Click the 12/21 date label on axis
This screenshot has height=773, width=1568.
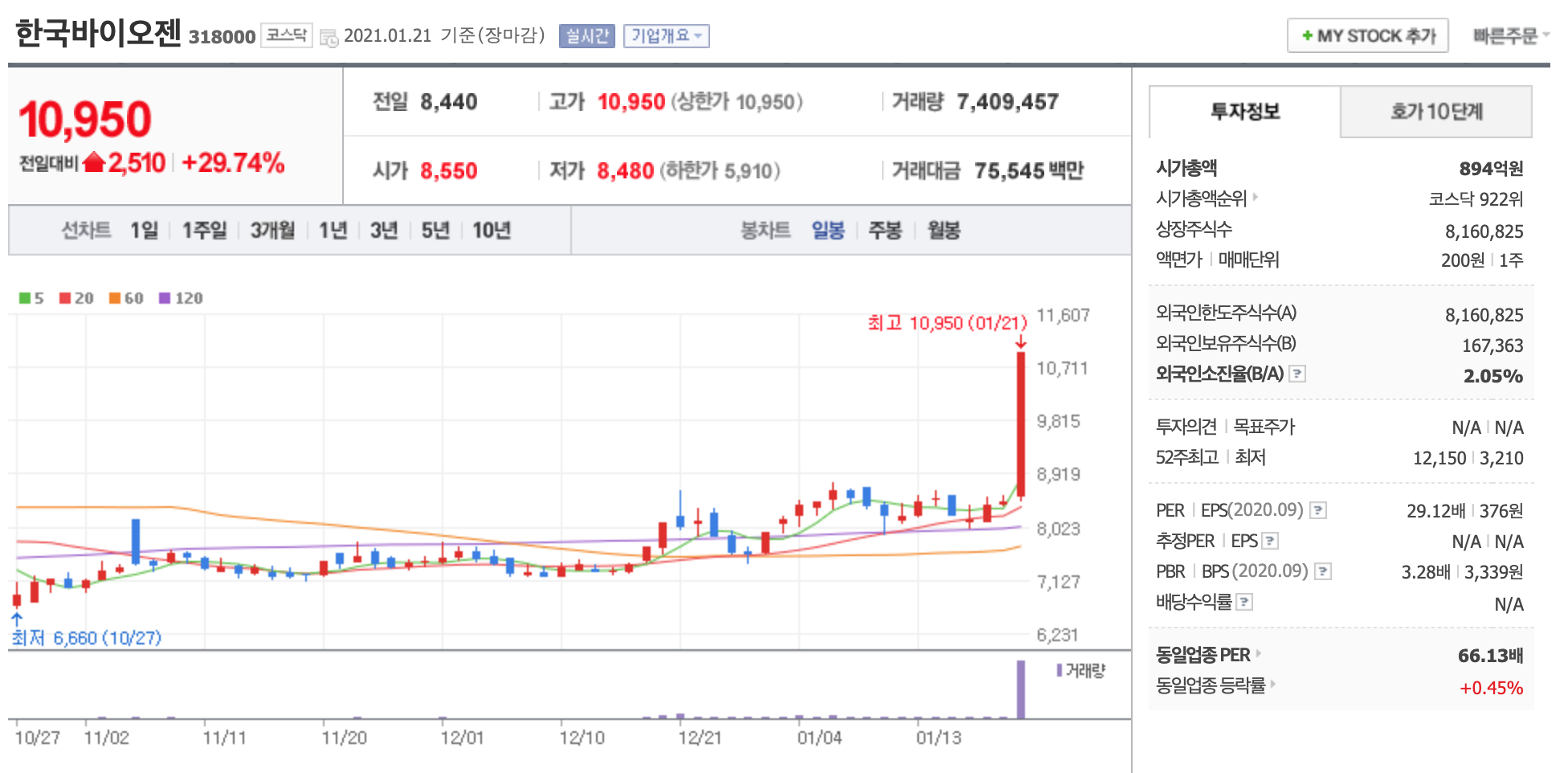[x=700, y=738]
